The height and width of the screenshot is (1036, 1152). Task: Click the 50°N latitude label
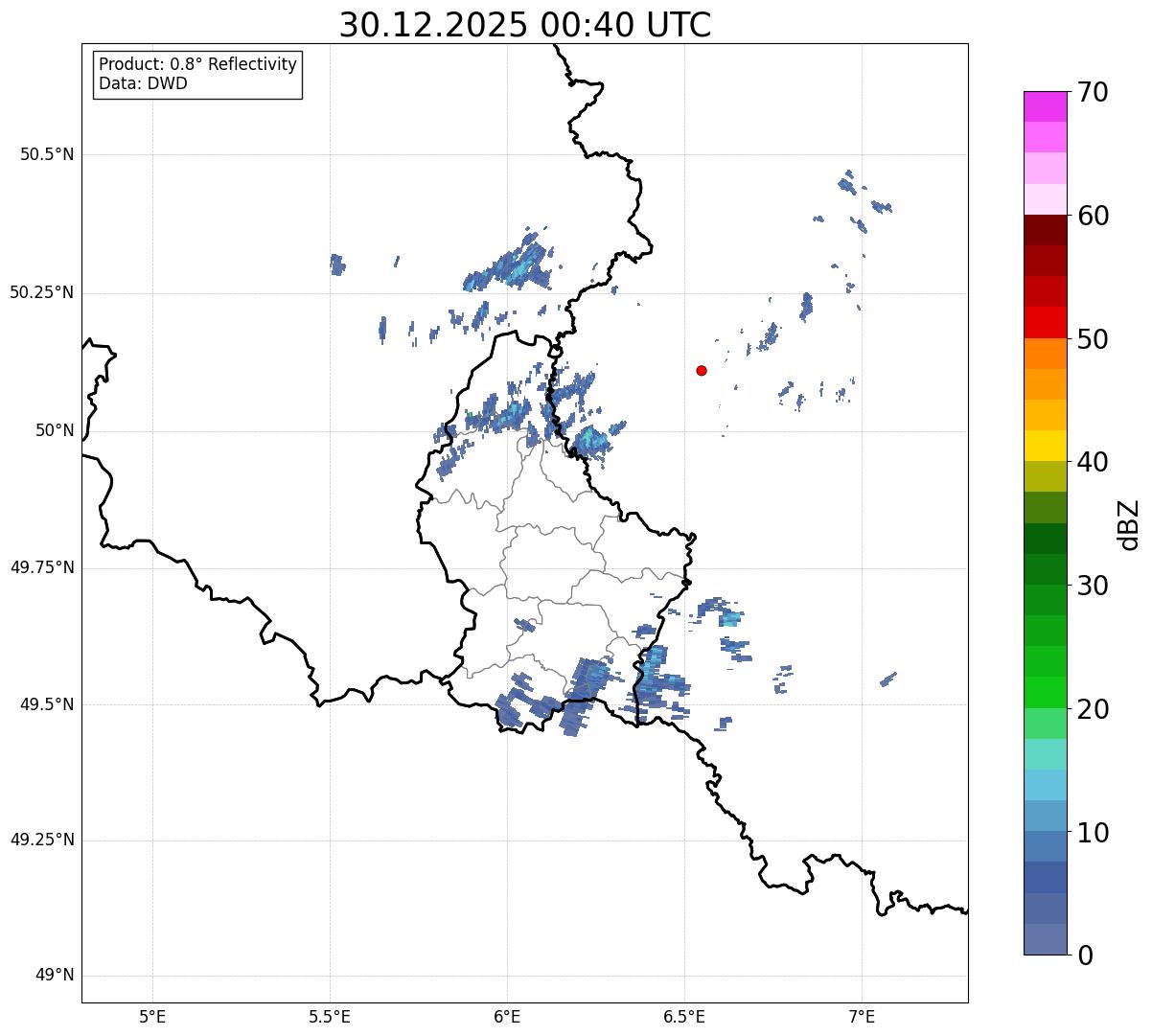[x=55, y=430]
